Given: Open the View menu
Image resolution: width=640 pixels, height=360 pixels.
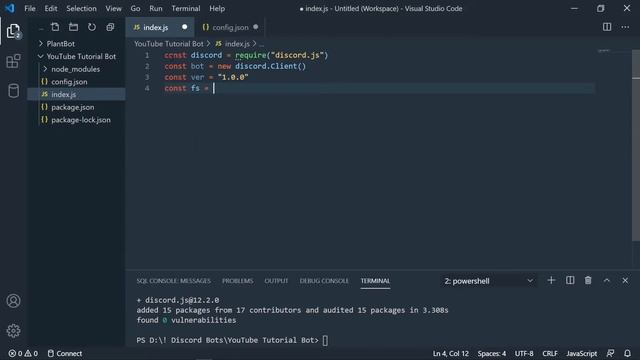Looking at the screenshot, I should [x=113, y=8].
